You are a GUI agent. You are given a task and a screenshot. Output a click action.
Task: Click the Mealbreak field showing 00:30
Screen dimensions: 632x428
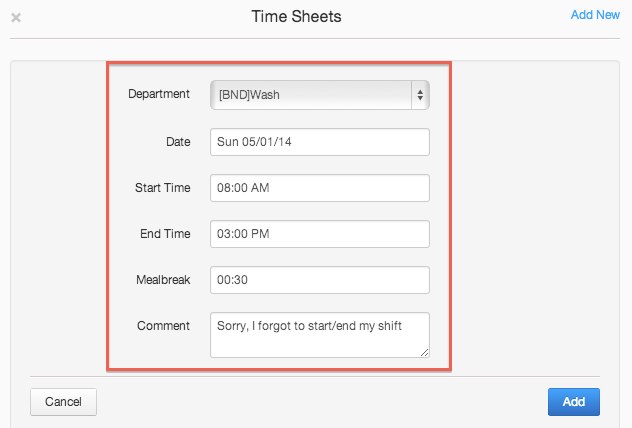(319, 280)
